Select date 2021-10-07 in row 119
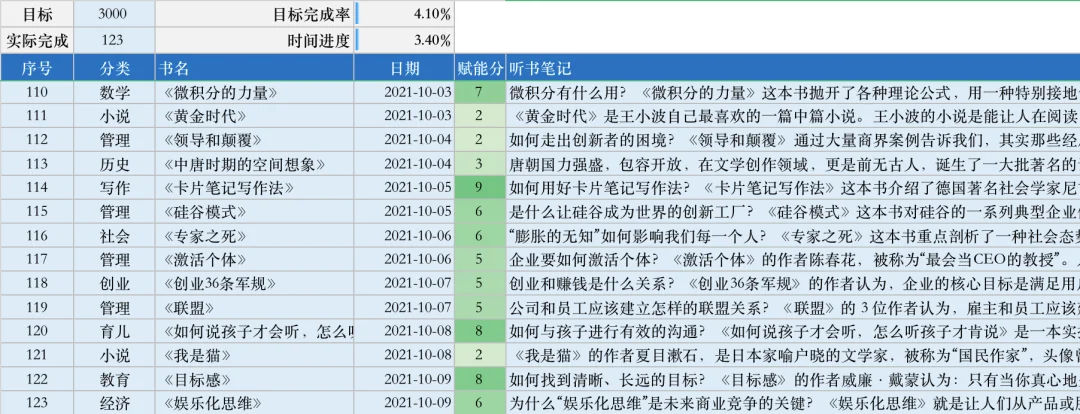Image resolution: width=1080 pixels, height=414 pixels. (x=404, y=308)
